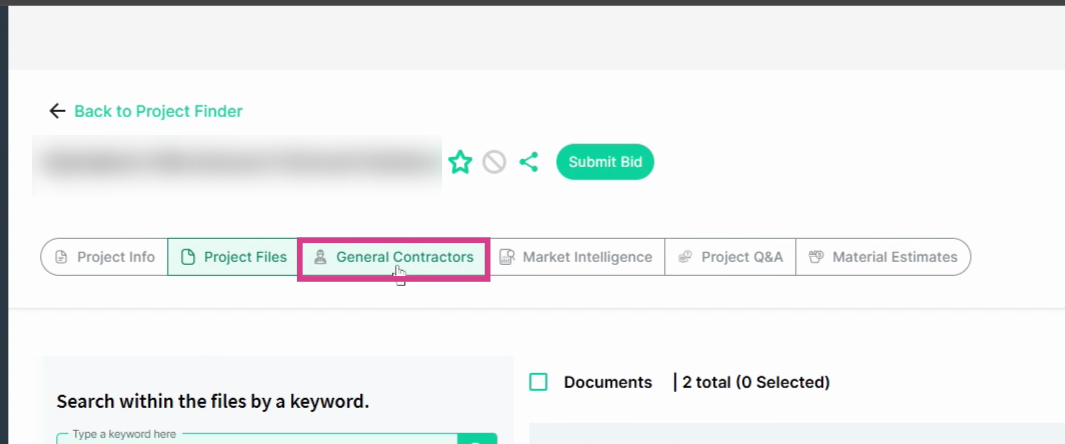Click the Project Q&A tab icon
The width and height of the screenshot is (1065, 444).
(685, 257)
